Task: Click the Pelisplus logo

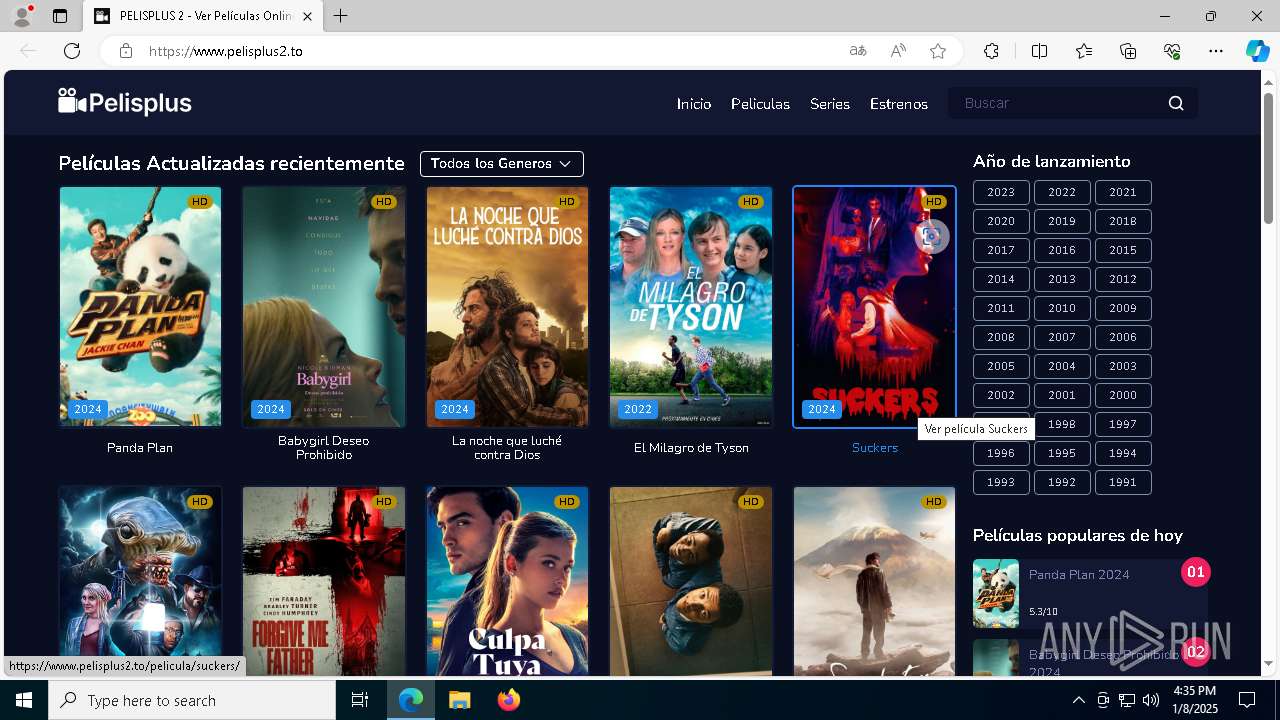Action: (124, 102)
